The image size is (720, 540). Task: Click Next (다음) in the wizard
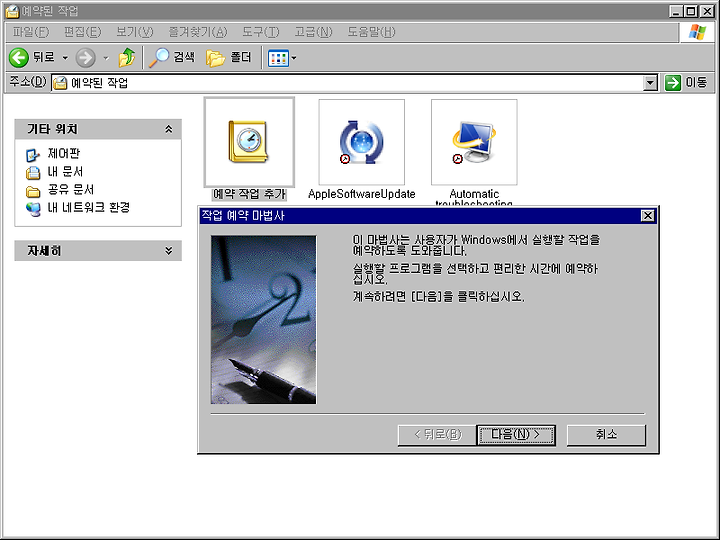coord(516,434)
